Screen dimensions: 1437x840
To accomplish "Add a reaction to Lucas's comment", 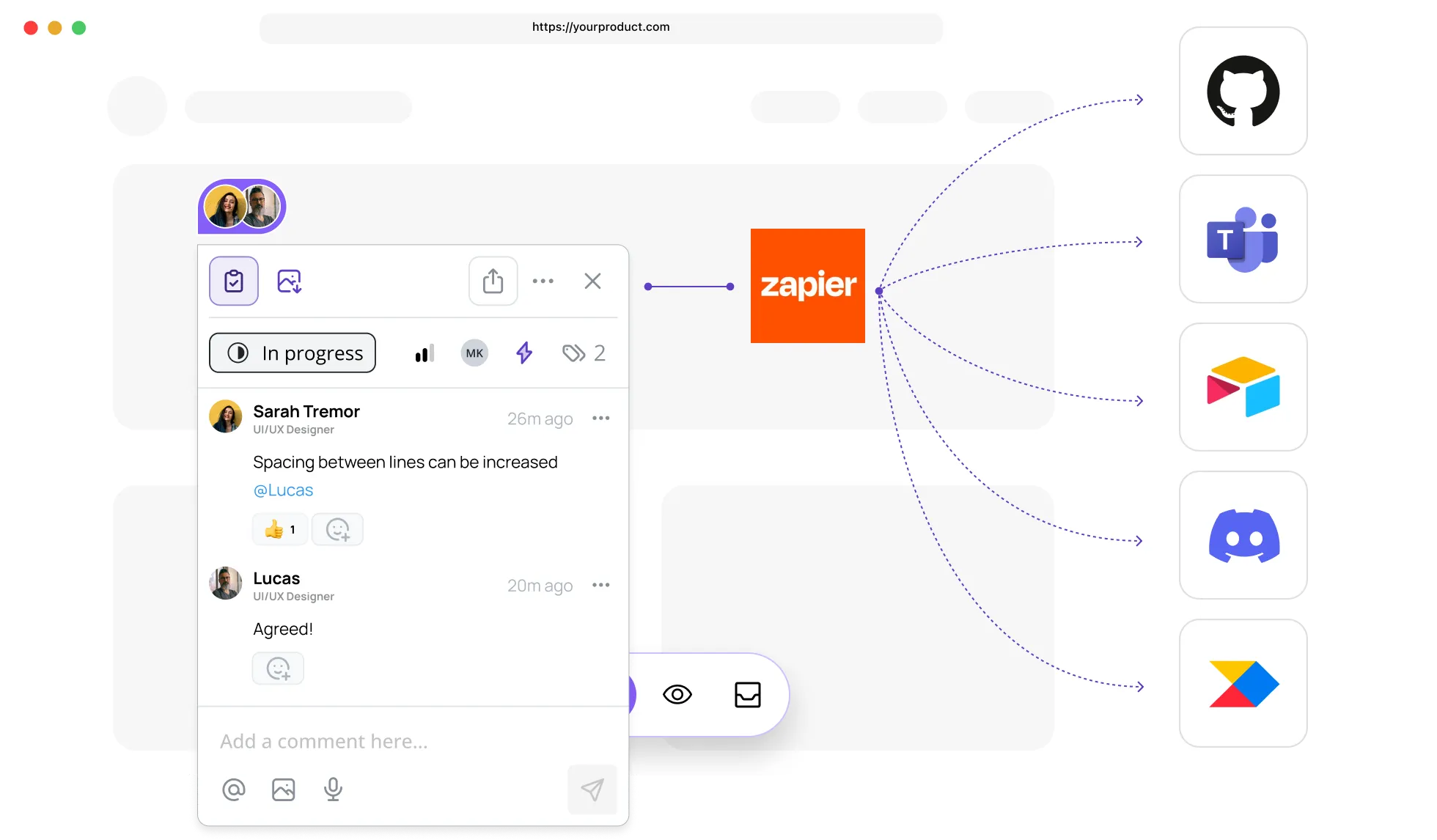I will (278, 668).
